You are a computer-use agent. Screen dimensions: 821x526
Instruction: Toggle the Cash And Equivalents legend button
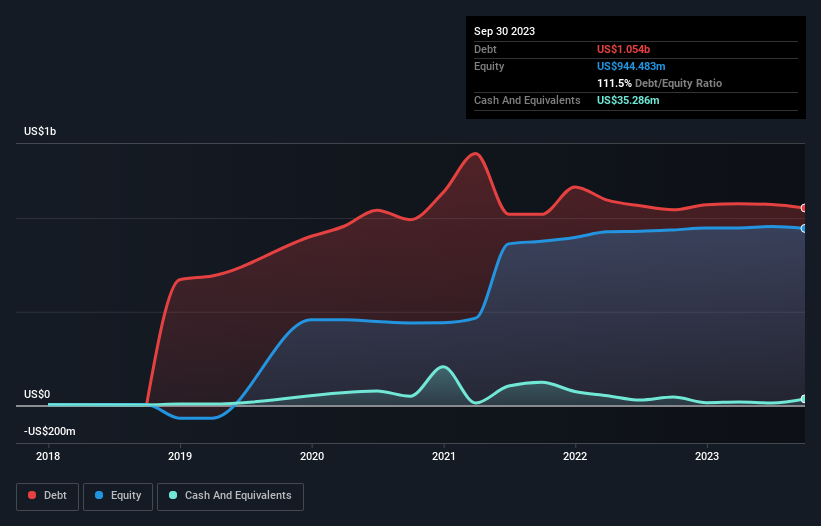[230, 496]
